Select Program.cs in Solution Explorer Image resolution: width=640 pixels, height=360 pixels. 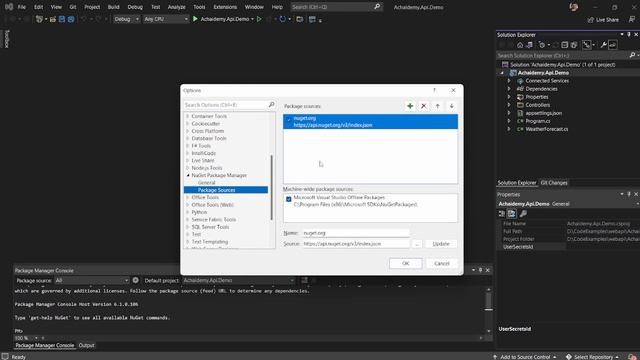538,121
